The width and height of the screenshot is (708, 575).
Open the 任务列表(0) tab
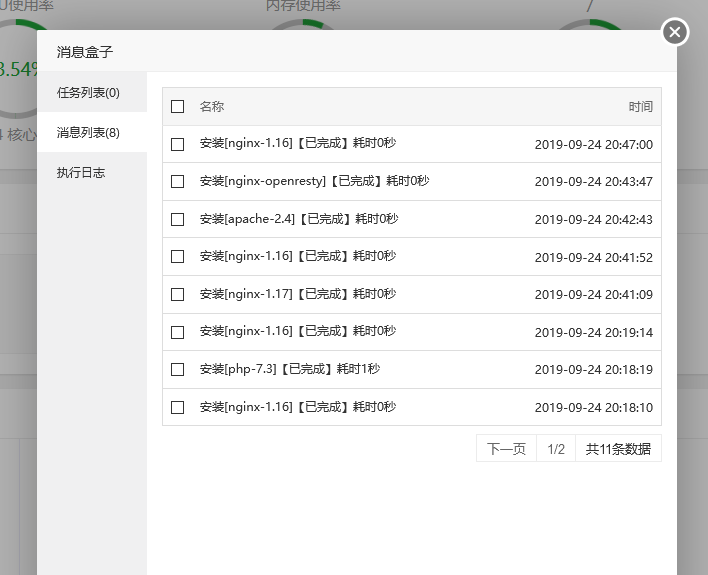click(92, 92)
